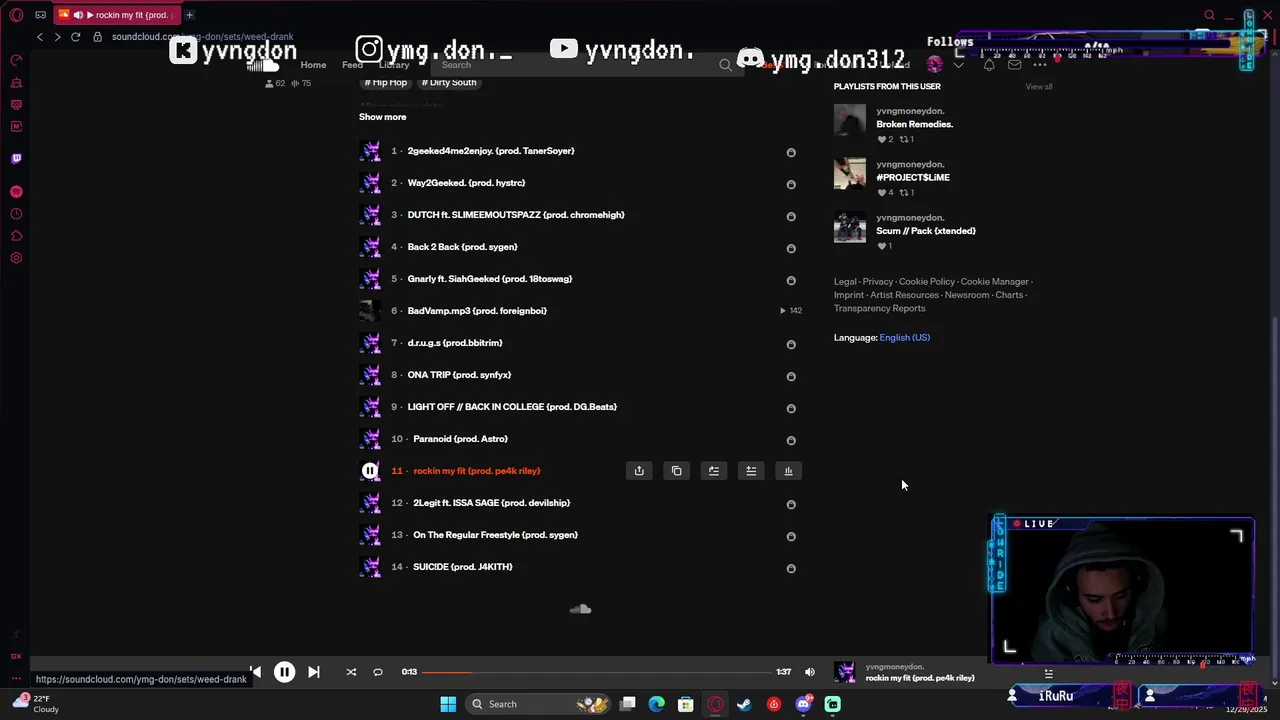Select track SUICIDE {prod. J4KITH}

(x=462, y=567)
